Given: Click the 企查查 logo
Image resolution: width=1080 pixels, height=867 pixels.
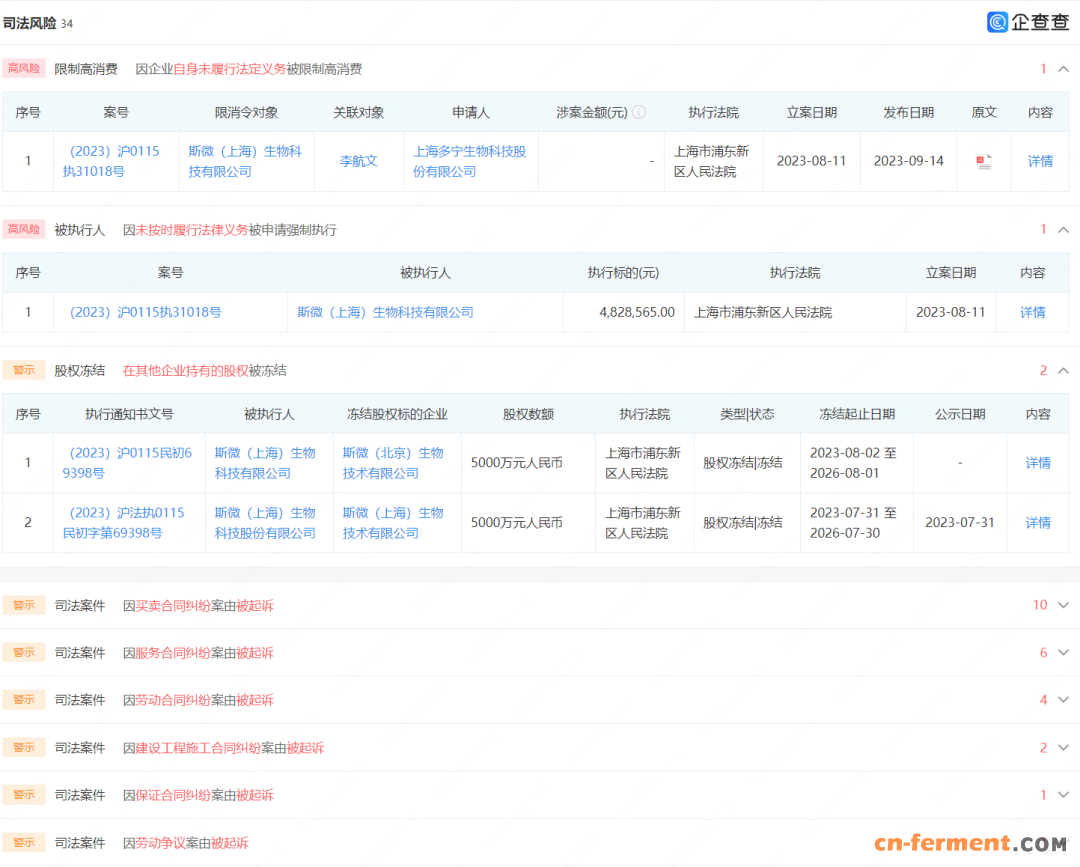Looking at the screenshot, I should pyautogui.click(x=1028, y=22).
